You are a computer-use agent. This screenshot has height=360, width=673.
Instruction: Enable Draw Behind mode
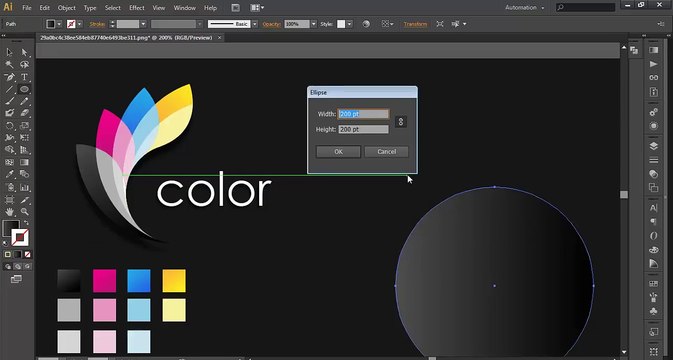point(18,266)
